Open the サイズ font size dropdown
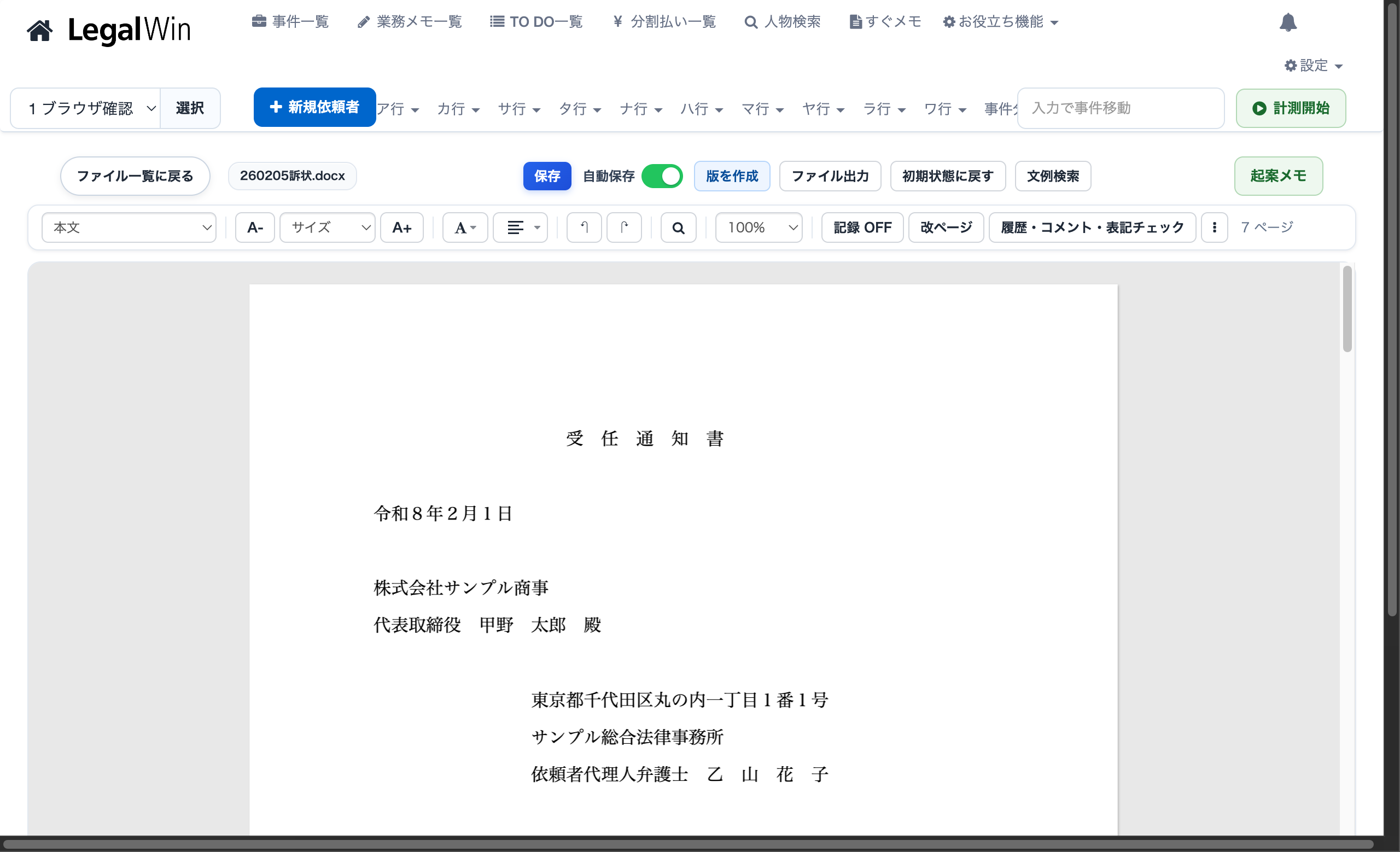This screenshot has height=852, width=1400. click(x=327, y=228)
